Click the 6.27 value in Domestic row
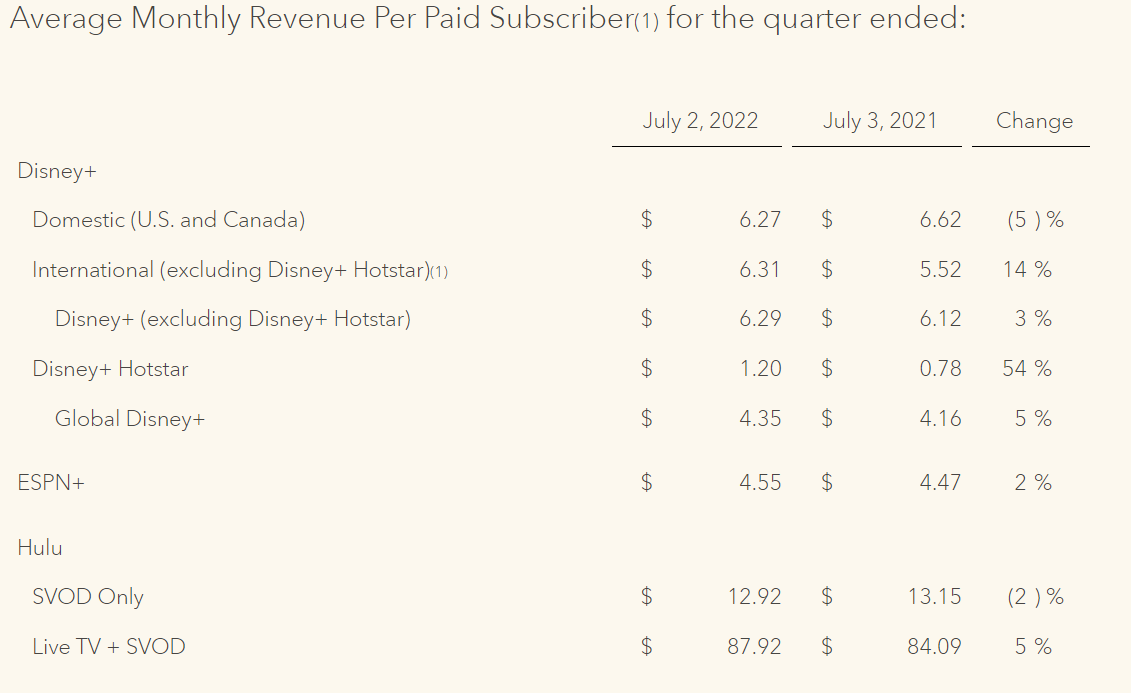Screen dimensions: 1131x693 [x=760, y=220]
